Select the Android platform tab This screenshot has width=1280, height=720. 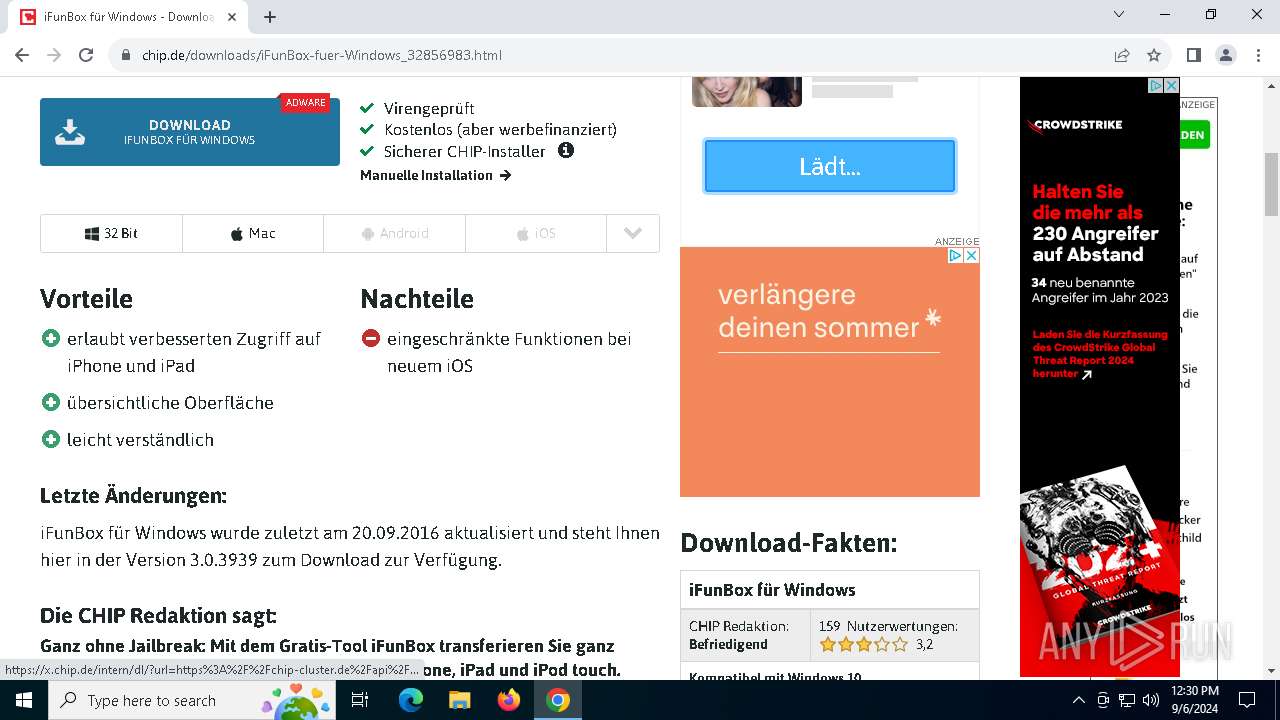pyautogui.click(x=395, y=233)
